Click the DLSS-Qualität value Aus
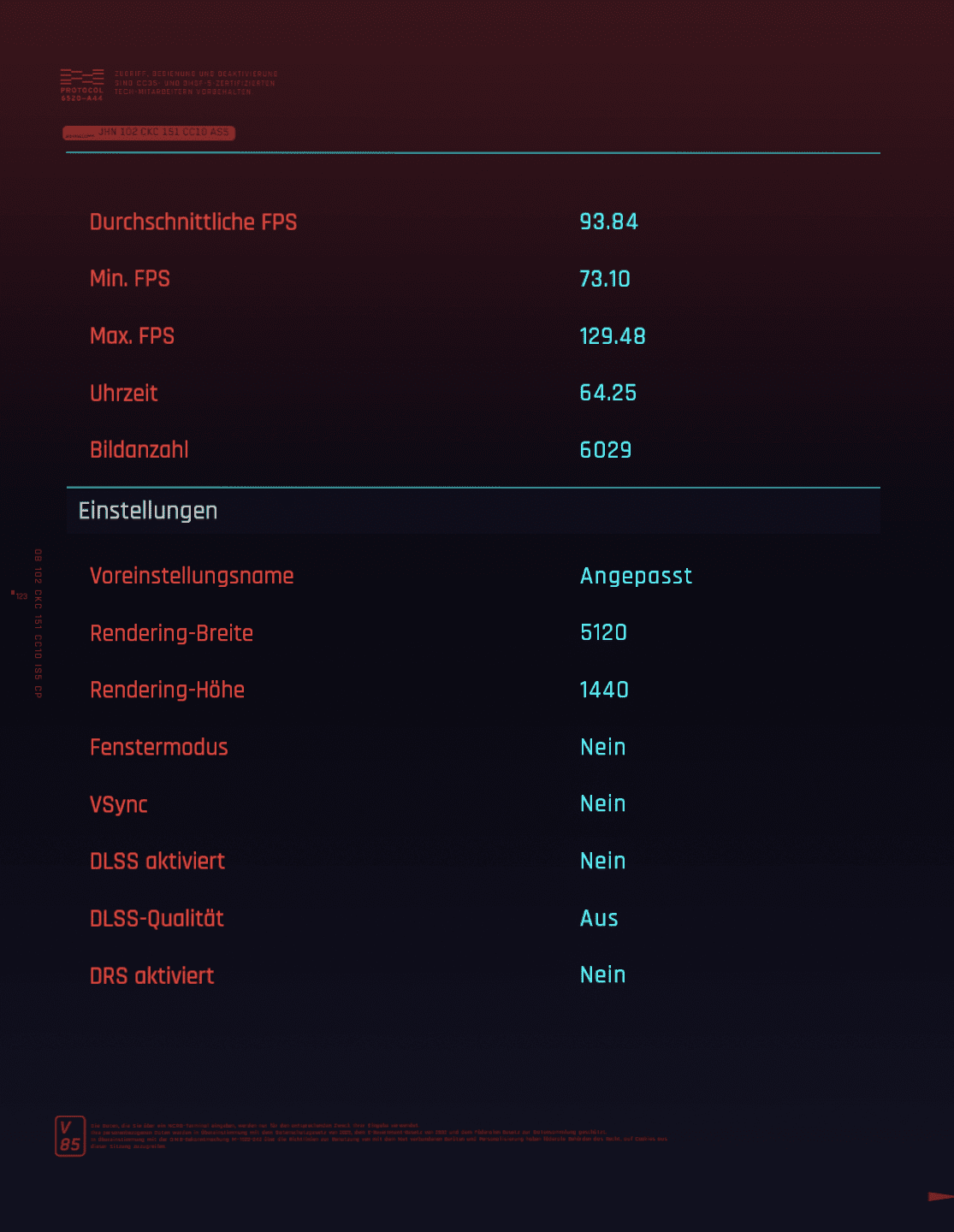The image size is (954, 1232). point(599,918)
